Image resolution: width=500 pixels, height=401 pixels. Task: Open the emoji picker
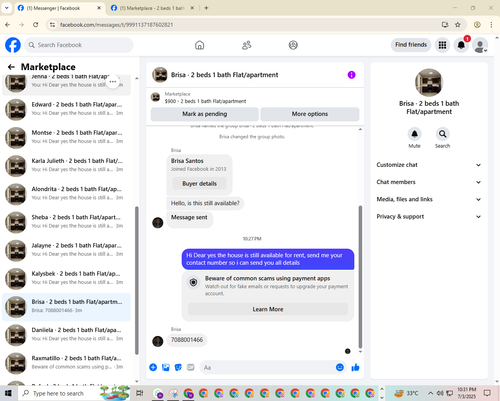(340, 367)
